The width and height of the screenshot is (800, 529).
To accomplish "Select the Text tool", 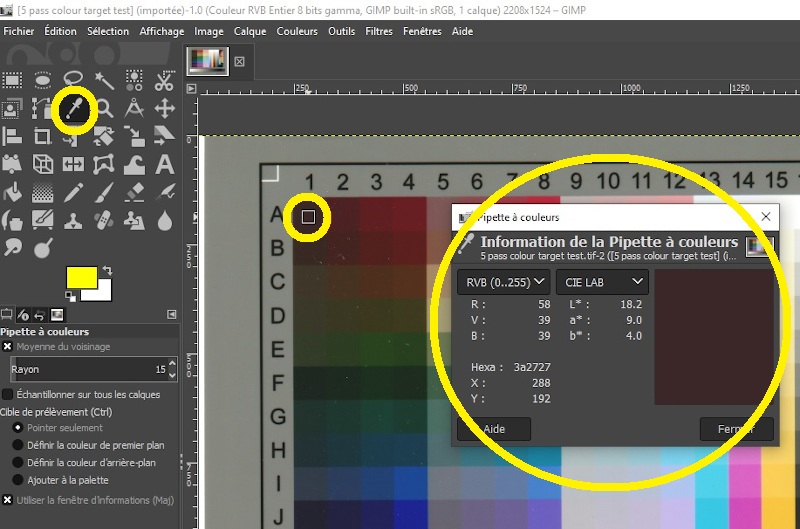I will coord(165,163).
